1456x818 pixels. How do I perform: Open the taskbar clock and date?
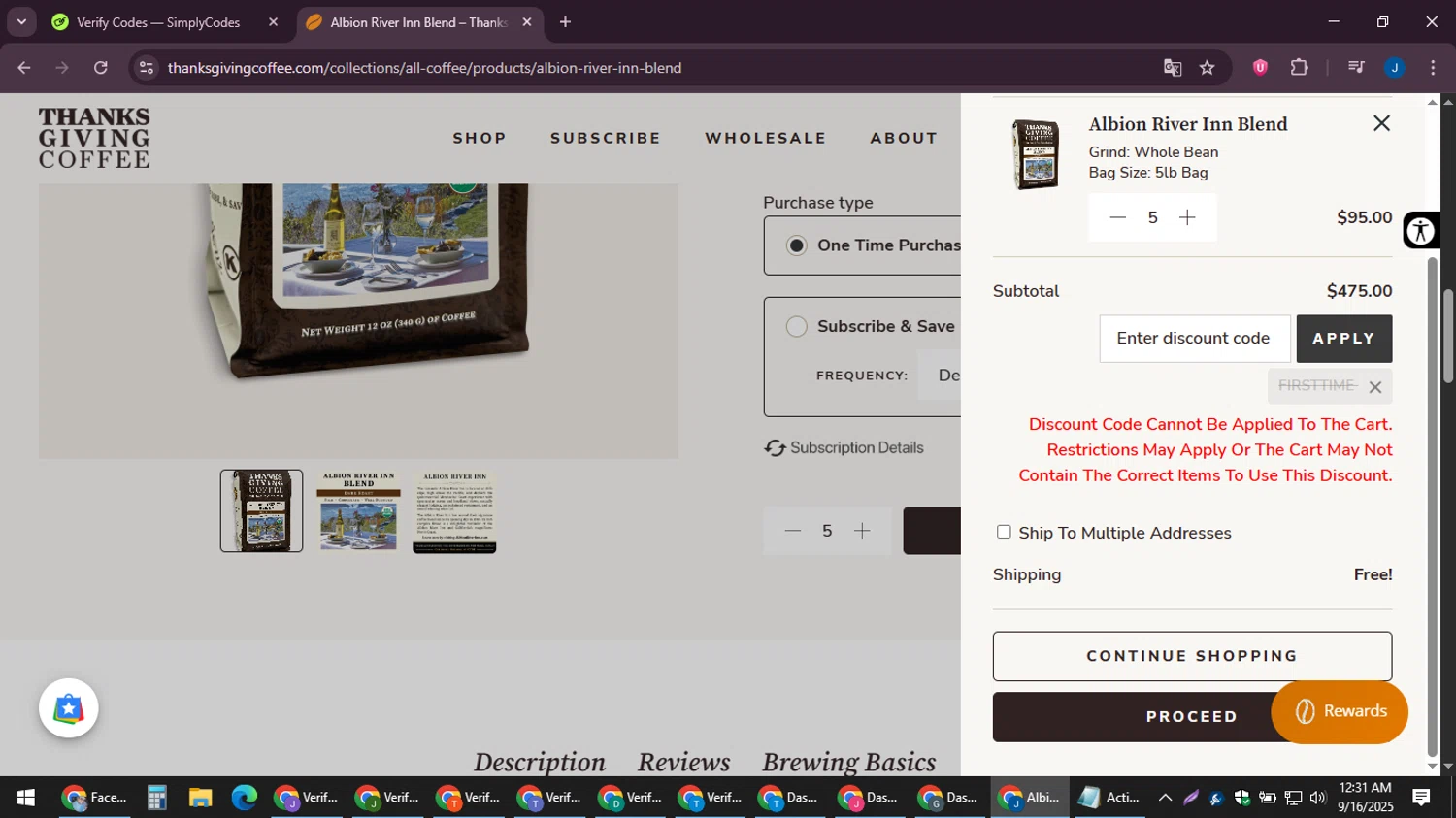click(x=1366, y=798)
